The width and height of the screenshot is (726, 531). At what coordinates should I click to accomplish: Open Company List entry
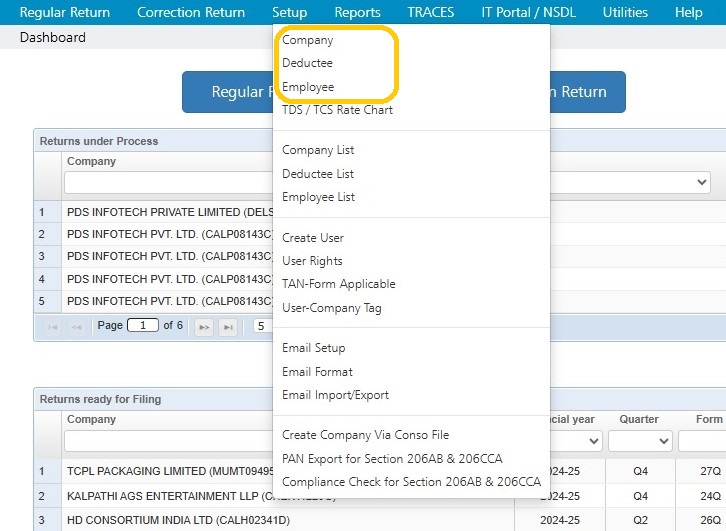tap(318, 150)
